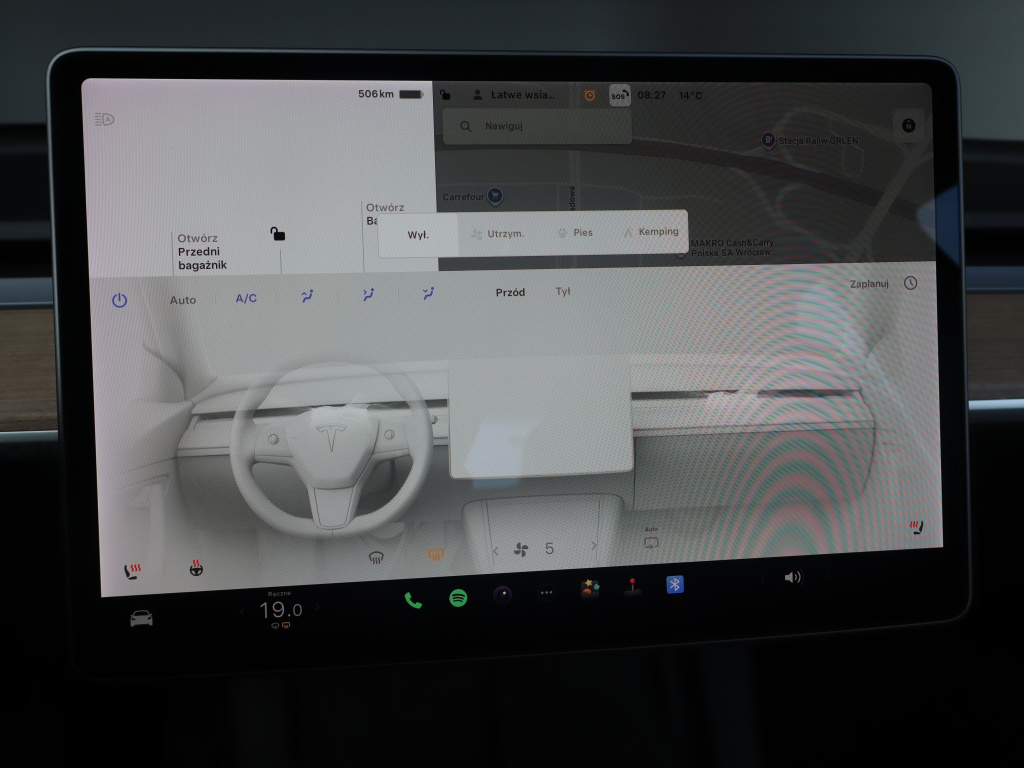Tap the SOS emergency icon
This screenshot has height=768, width=1024.
(619, 95)
